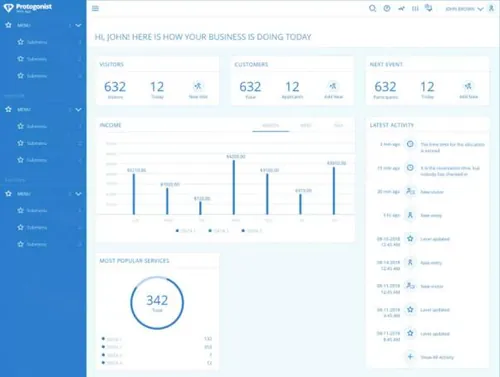Click the INCOME panel heading
Screen dimensions: 500x377
click(110, 125)
